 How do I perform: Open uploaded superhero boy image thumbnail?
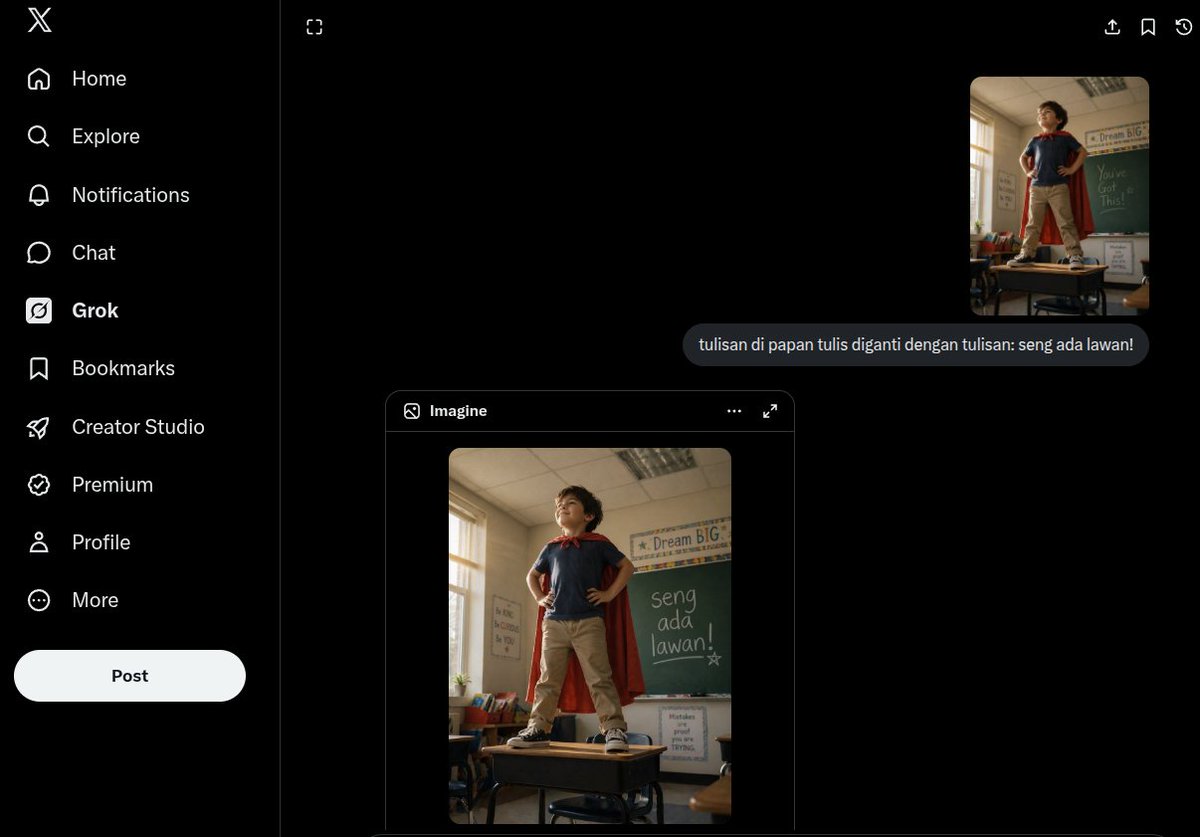tap(1059, 196)
